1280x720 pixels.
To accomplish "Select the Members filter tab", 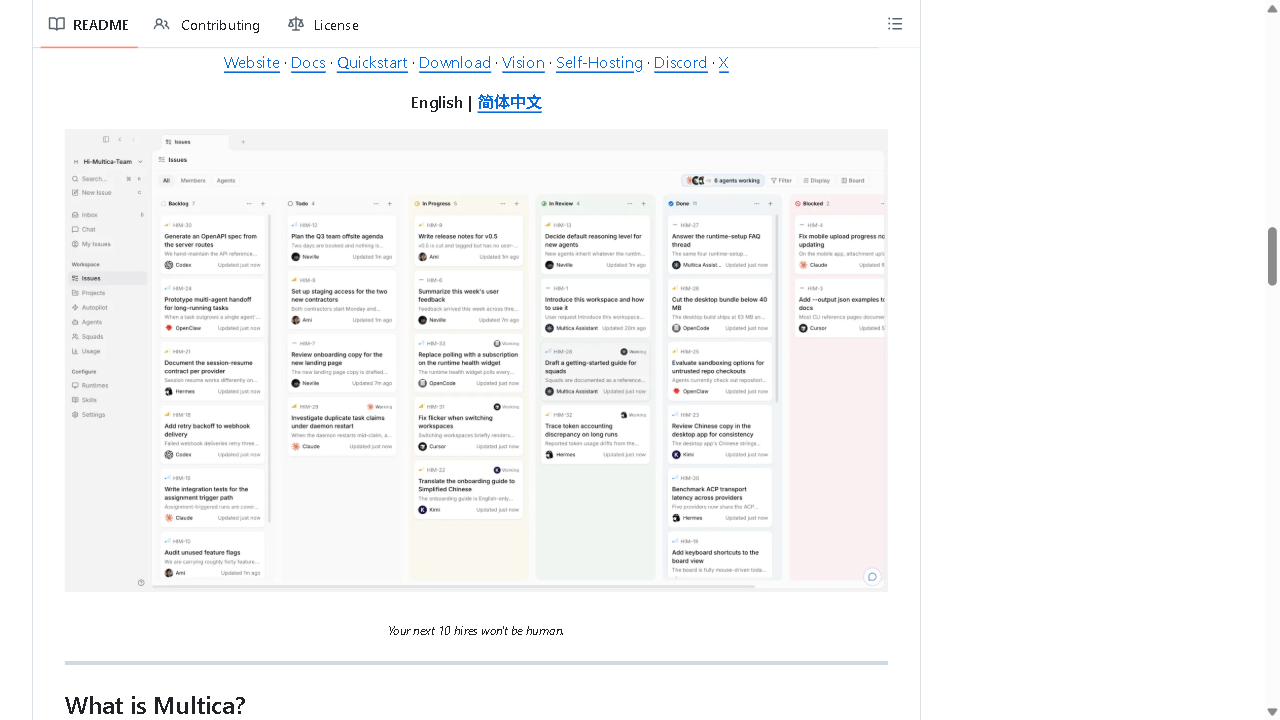I will tap(193, 181).
